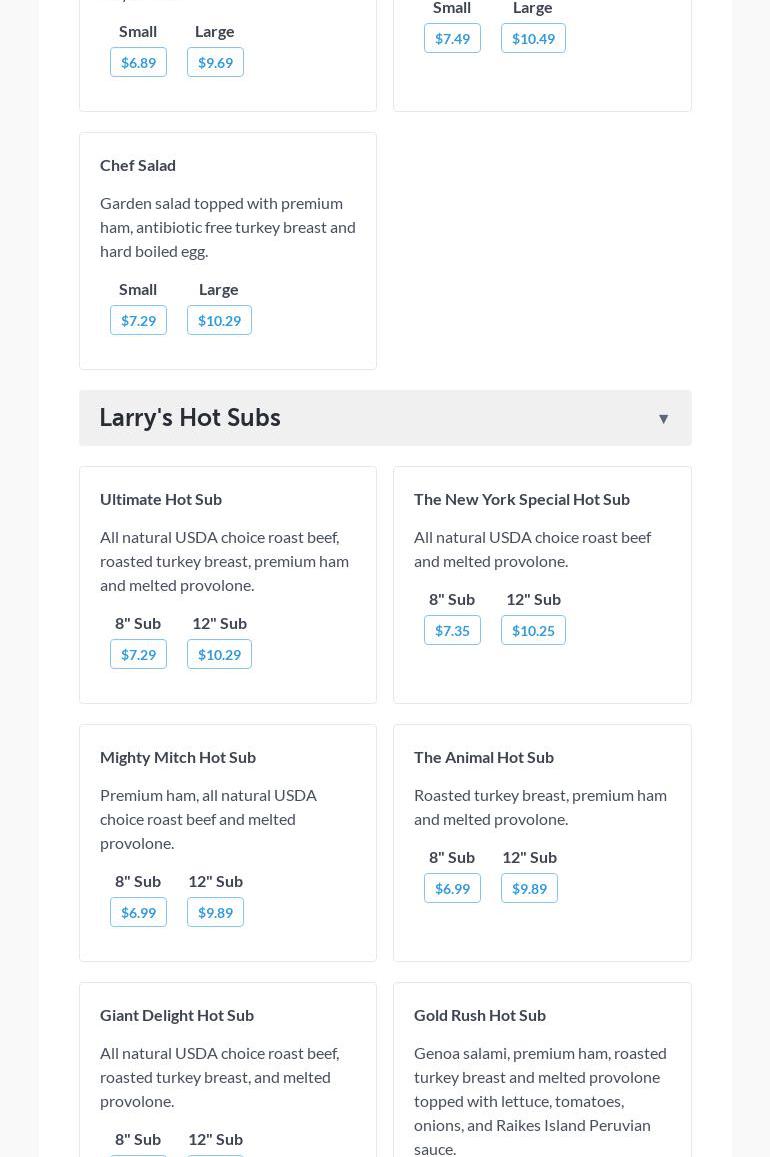Select Chef Salad Small $7.29 price
The width and height of the screenshot is (770, 1157).
click(138, 321)
